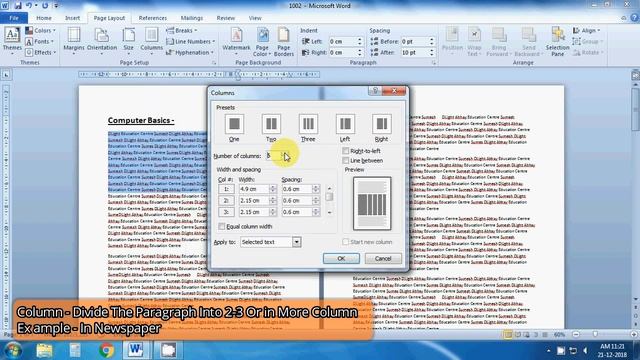The width and height of the screenshot is (640, 360).
Task: Undo the last action
Action: tap(29, 6)
